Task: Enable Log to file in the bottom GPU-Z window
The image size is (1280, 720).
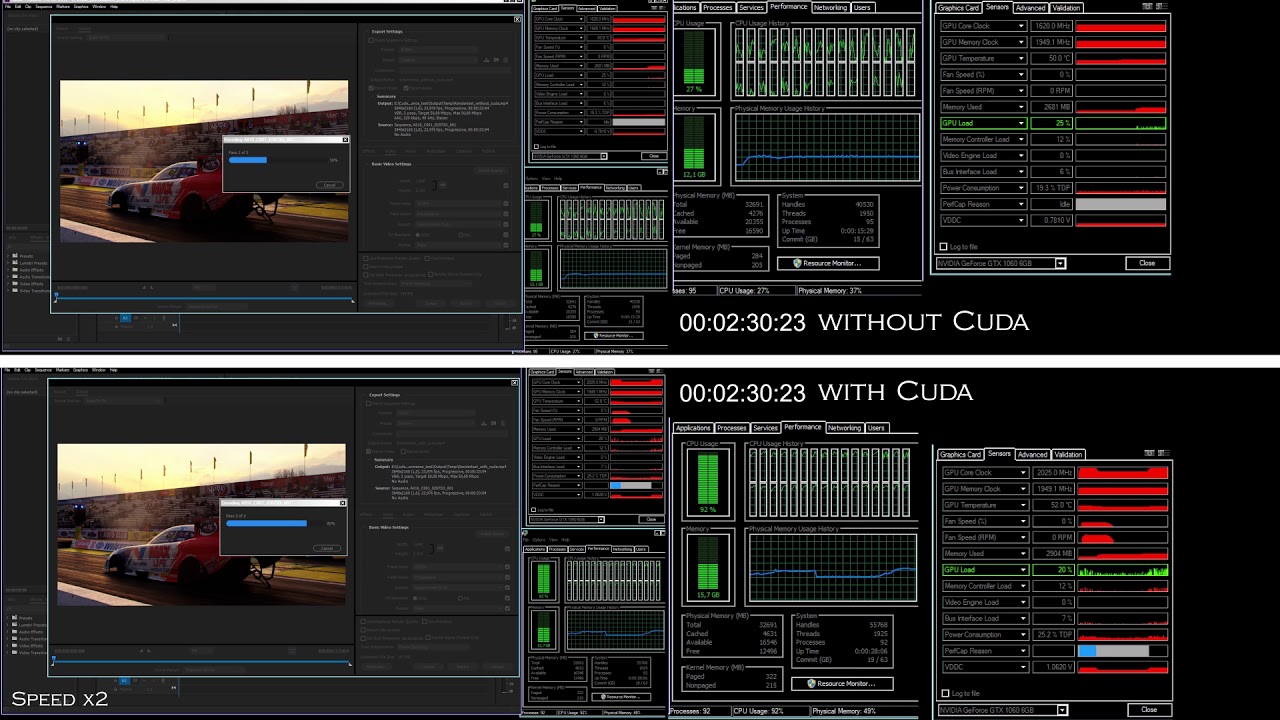Action: tap(943, 693)
